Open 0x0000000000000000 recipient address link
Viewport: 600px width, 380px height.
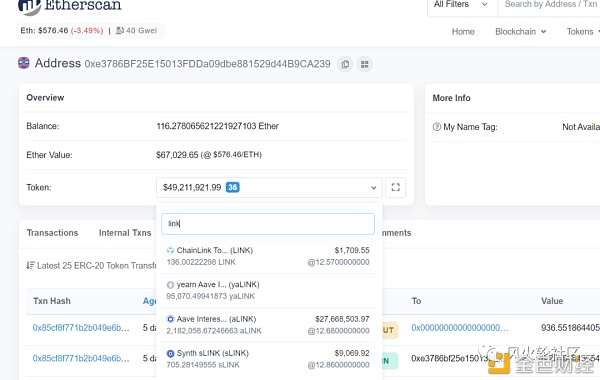pos(460,328)
